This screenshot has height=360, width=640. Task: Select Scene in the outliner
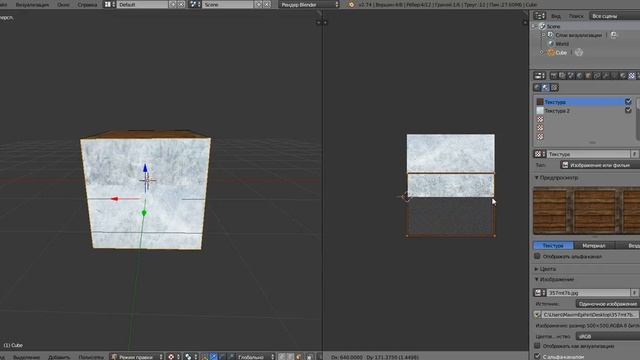click(x=553, y=26)
